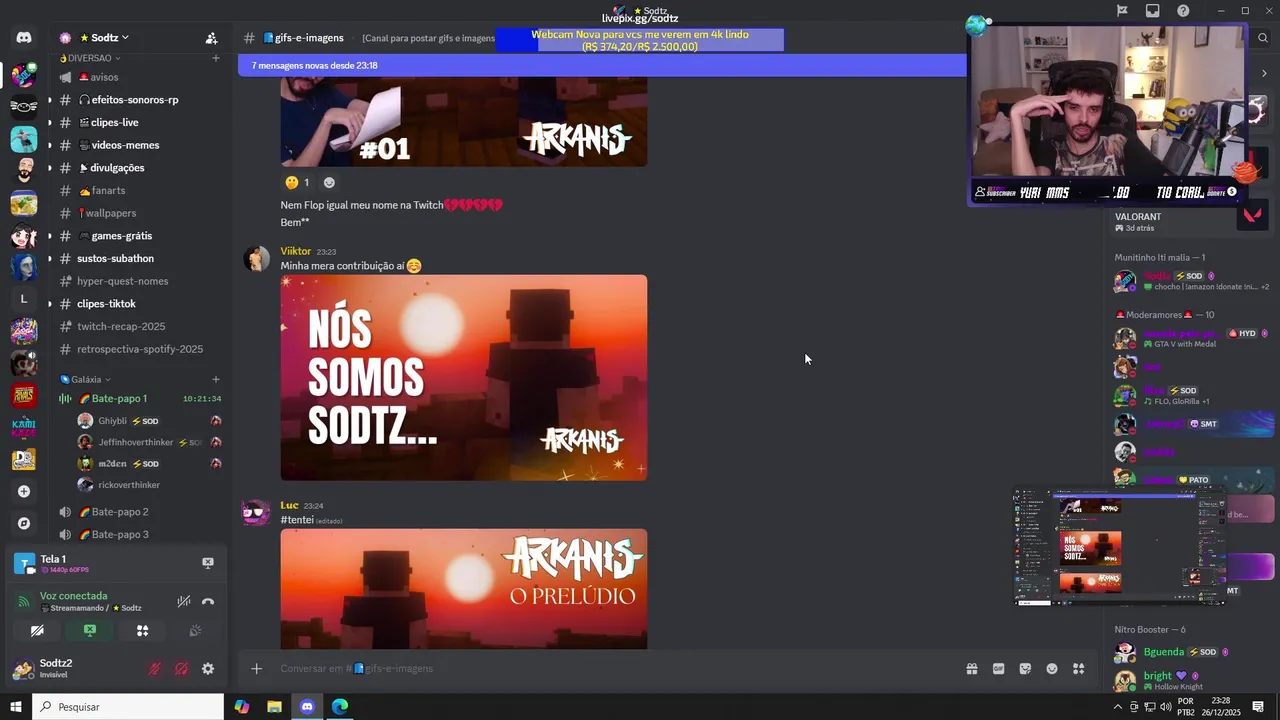Viewport: 1280px width, 720px height.
Task: Open GIF picker icon
Action: click(x=998, y=669)
